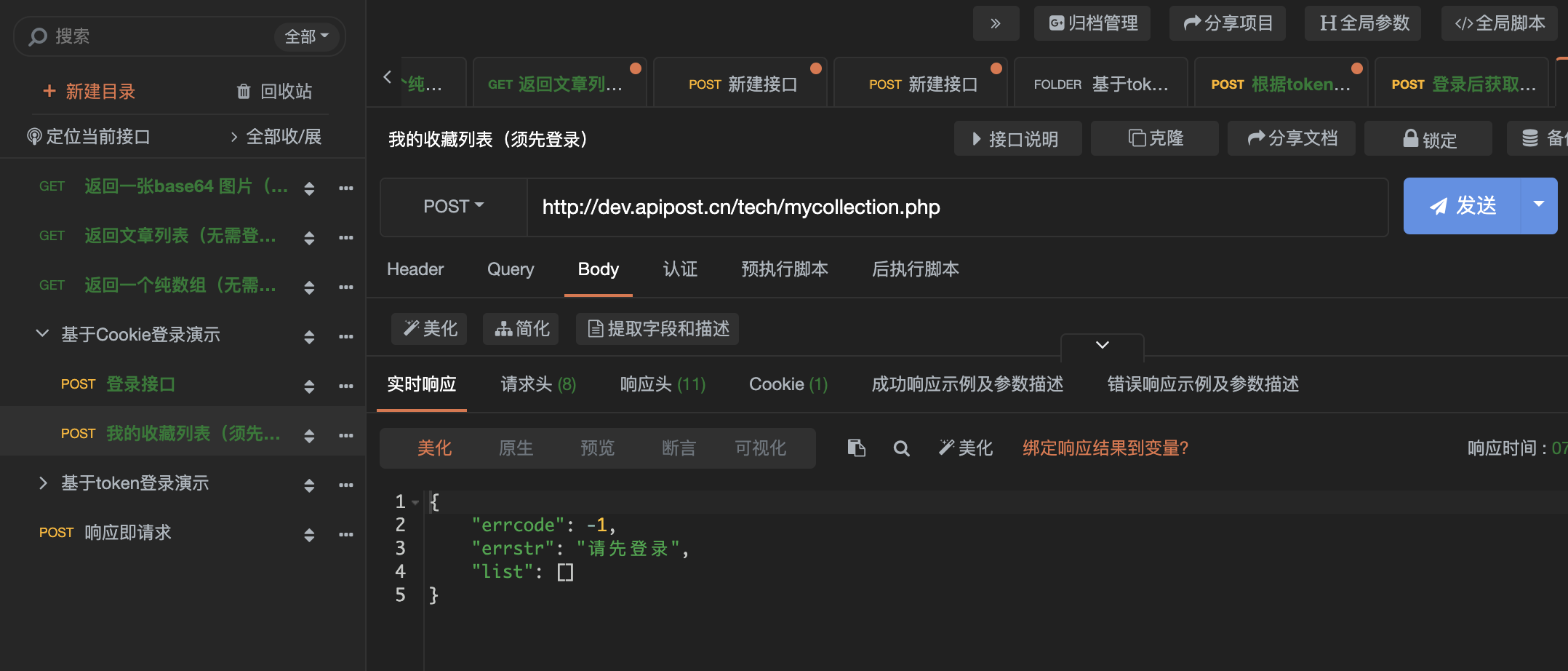Switch to 后执行脚本 tab
Viewport: 1568px width, 671px height.
(x=916, y=269)
